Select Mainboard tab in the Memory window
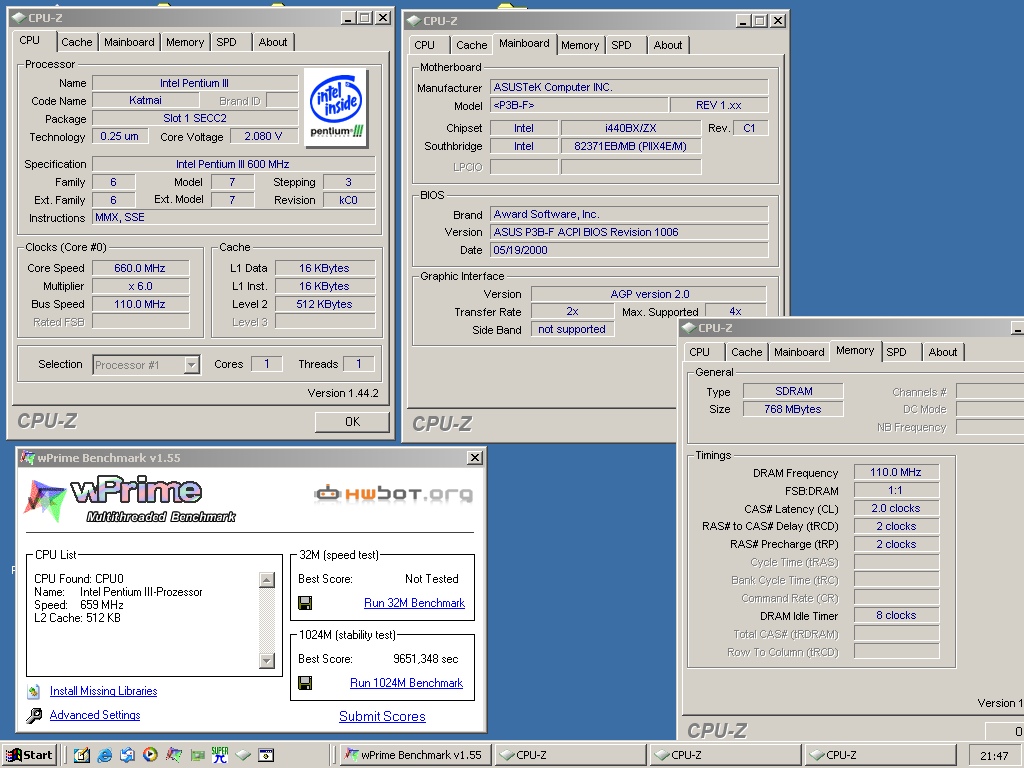Image resolution: width=1024 pixels, height=768 pixels. [x=799, y=352]
